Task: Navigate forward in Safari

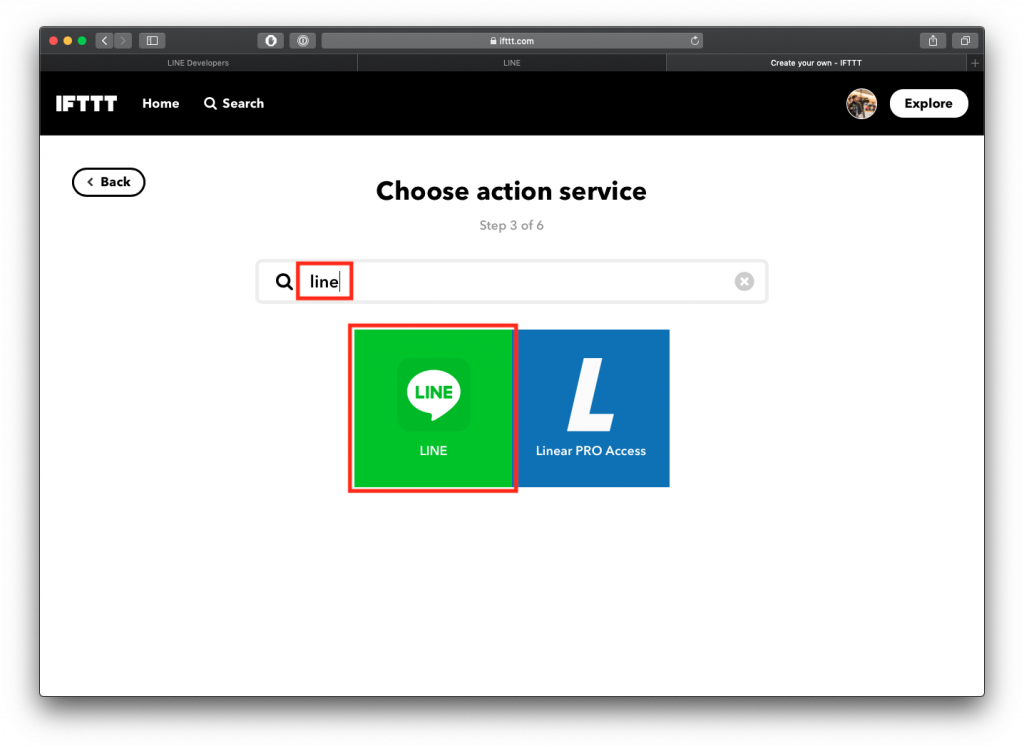Action: click(123, 40)
